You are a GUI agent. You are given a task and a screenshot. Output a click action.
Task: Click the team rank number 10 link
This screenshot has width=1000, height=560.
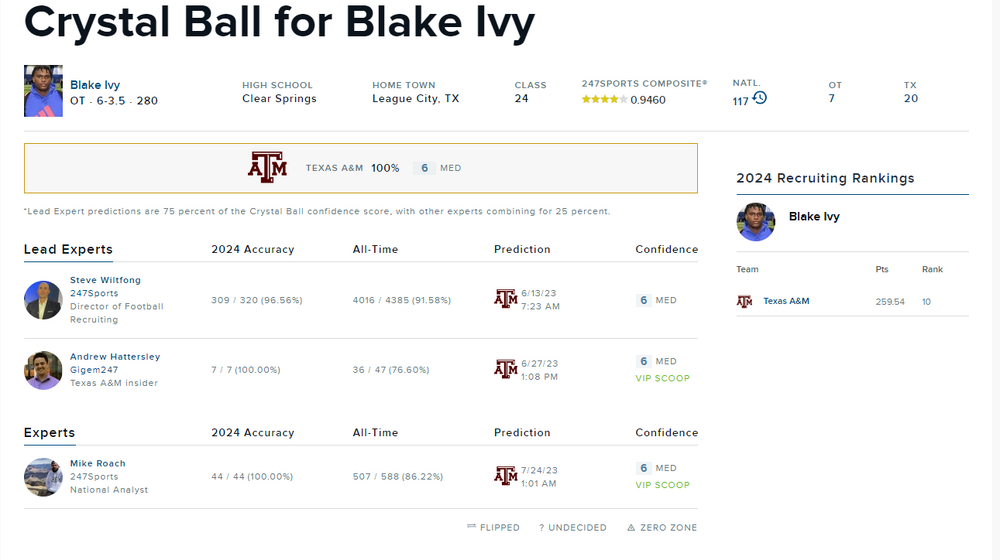(926, 302)
